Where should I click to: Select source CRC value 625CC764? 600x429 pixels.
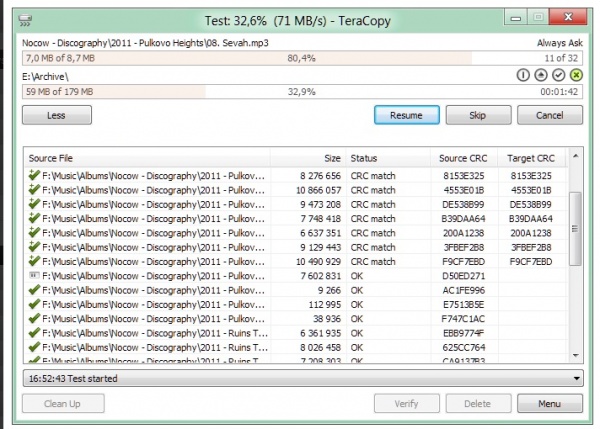coord(464,347)
